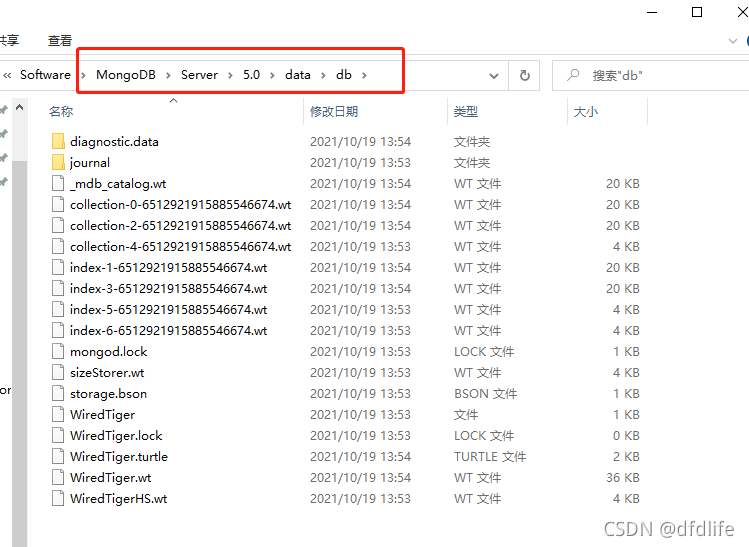Screen dimensions: 749x547
Task: Go to Software in the breadcrumb
Action: tap(45, 75)
